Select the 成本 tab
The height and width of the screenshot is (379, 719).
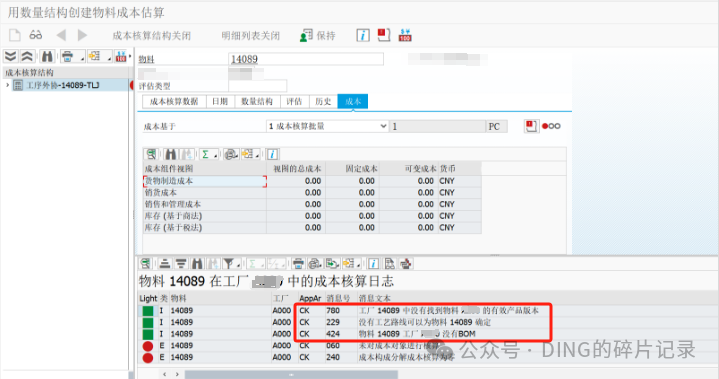pos(353,101)
